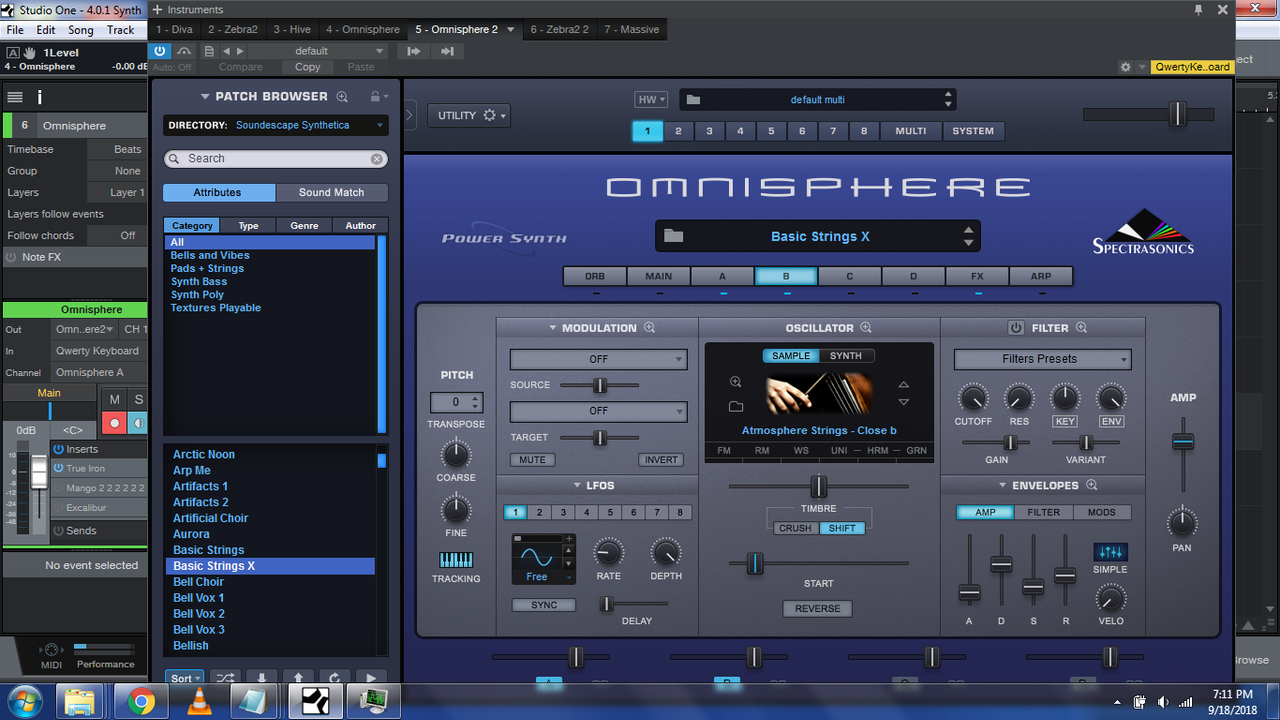
Task: Switch to the FX tab
Action: 976,276
